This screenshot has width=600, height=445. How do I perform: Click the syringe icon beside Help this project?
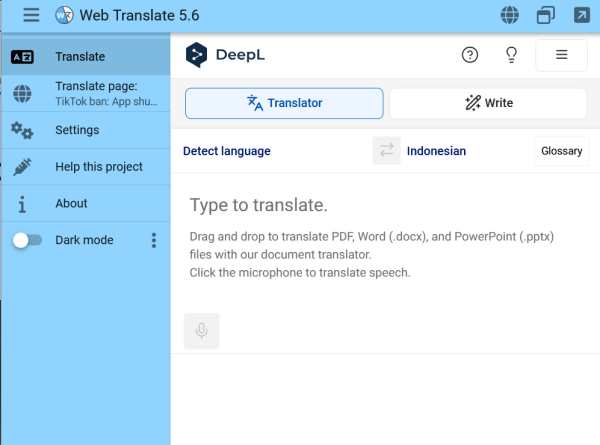pyautogui.click(x=22, y=167)
